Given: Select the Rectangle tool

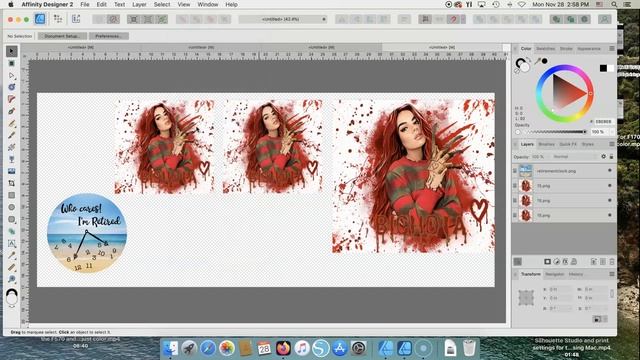Looking at the screenshot, I should tap(11, 195).
